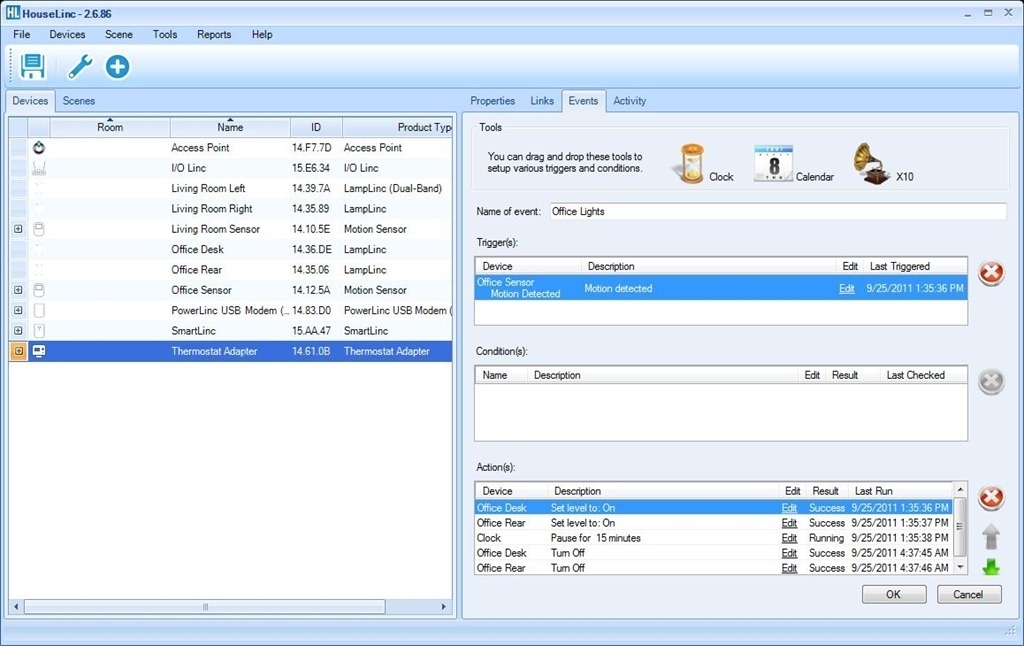Sort devices by Room column header

point(110,127)
